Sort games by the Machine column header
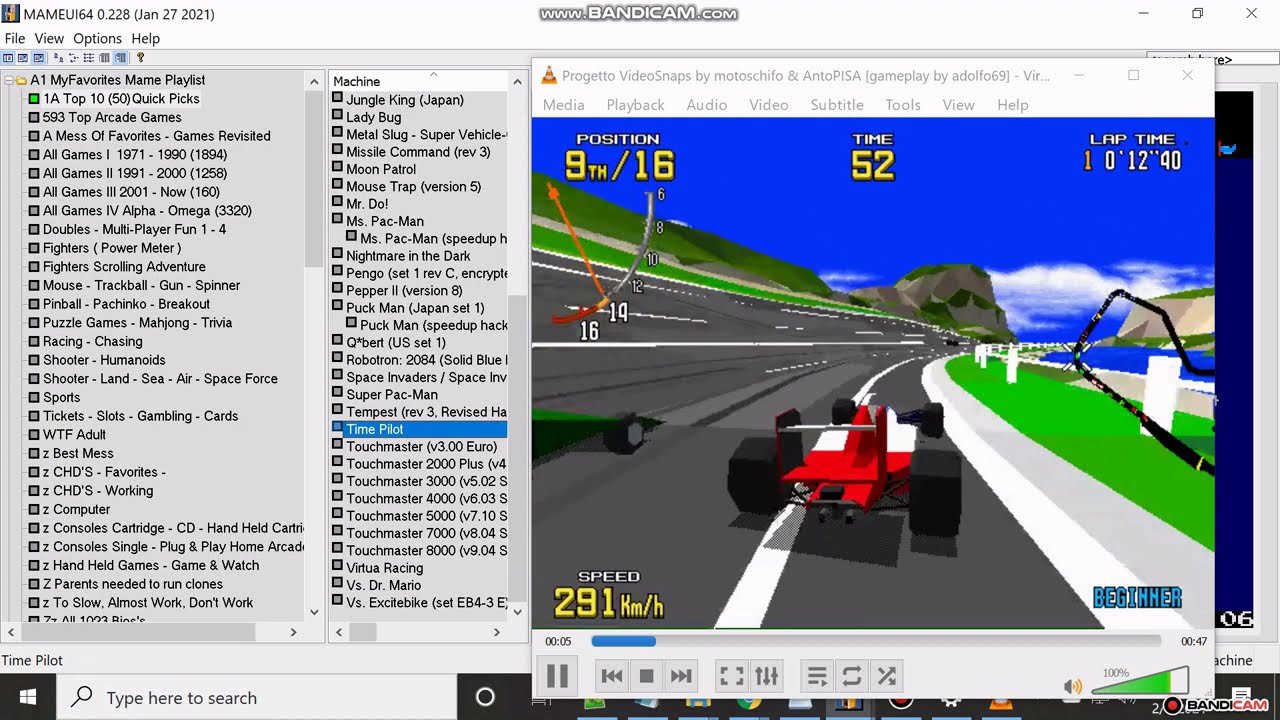The height and width of the screenshot is (720, 1280). [x=418, y=81]
